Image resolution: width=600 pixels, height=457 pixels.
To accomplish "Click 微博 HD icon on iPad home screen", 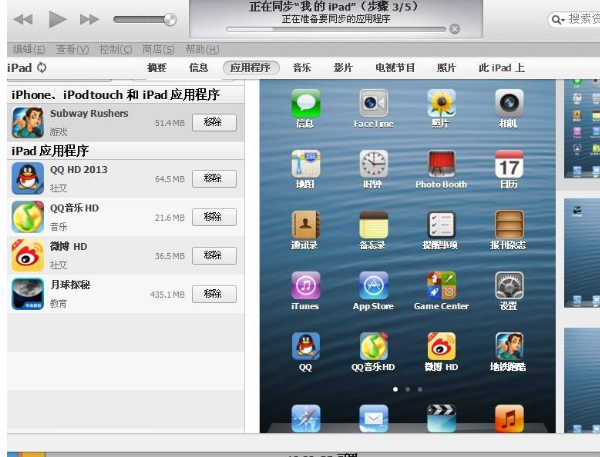I will coord(441,346).
